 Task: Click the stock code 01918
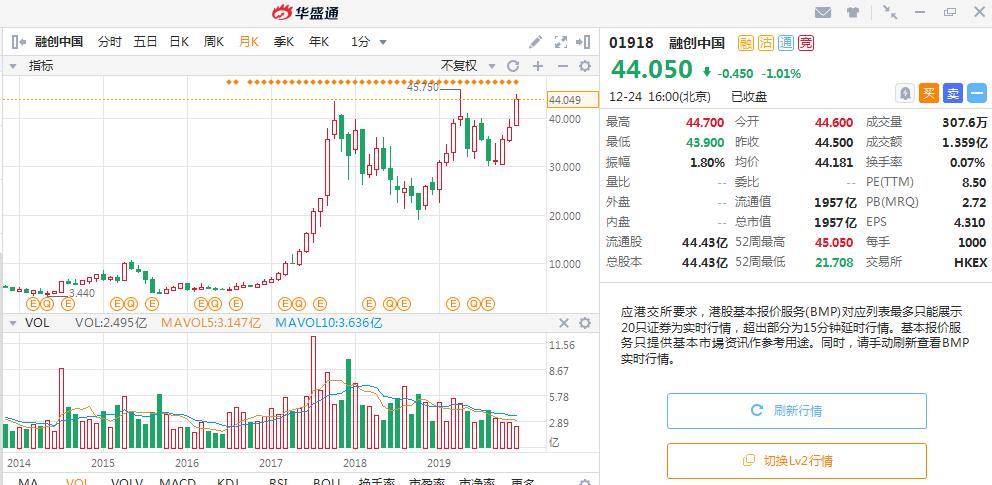click(631, 43)
